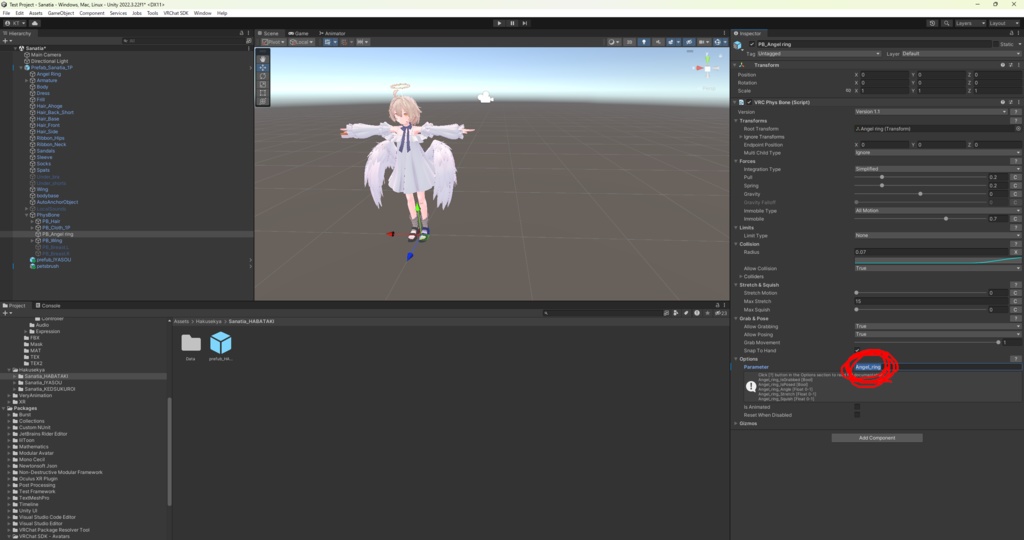
Task: Open the Layers dropdown button
Action: 970,23
